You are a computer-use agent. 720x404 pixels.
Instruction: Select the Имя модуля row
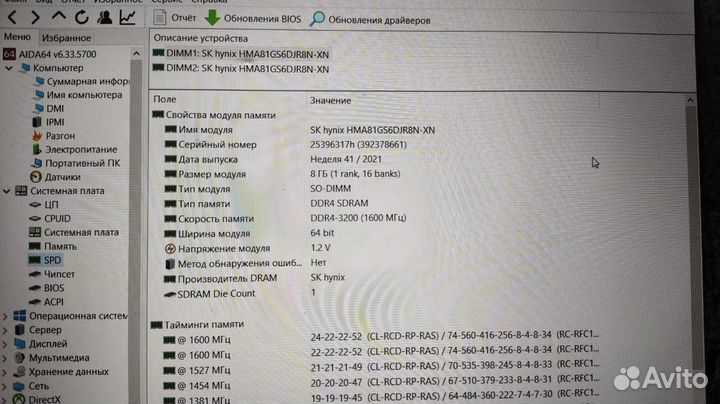point(300,130)
